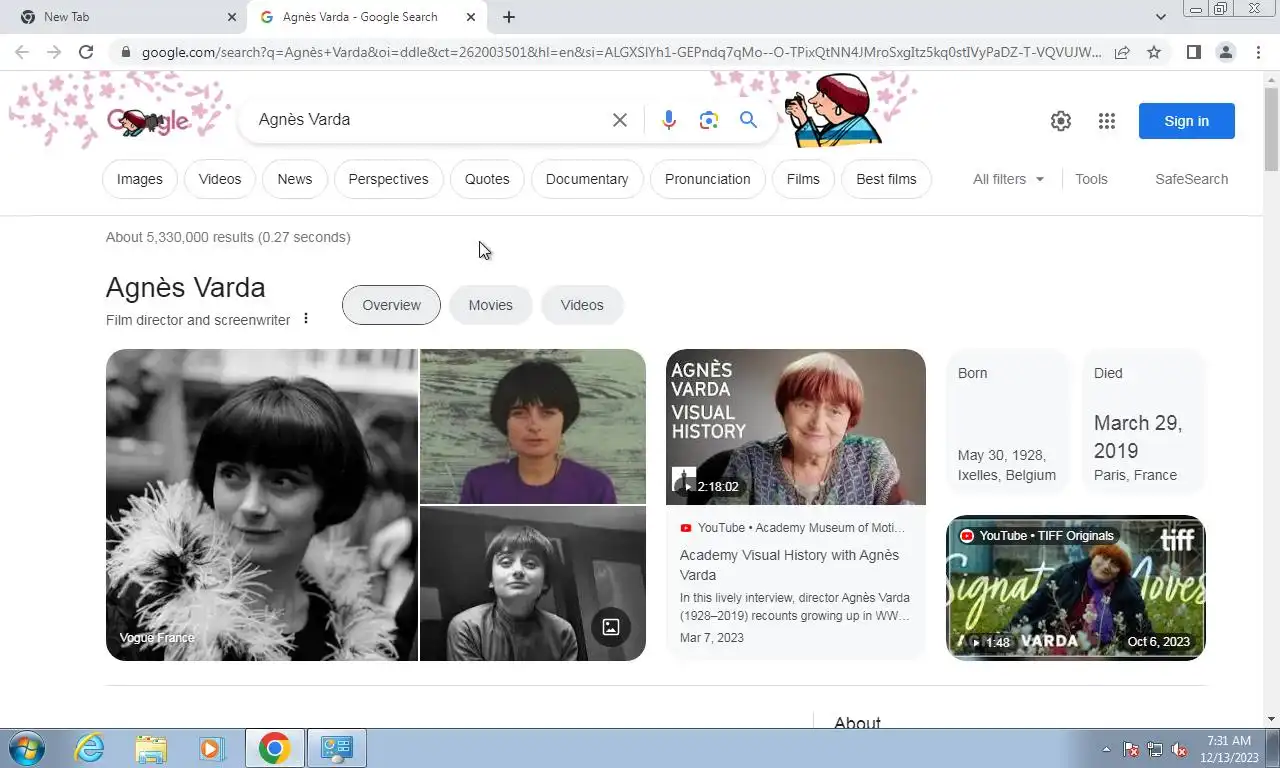This screenshot has height=768, width=1280.
Task: Open the Tools options
Action: (x=1091, y=179)
